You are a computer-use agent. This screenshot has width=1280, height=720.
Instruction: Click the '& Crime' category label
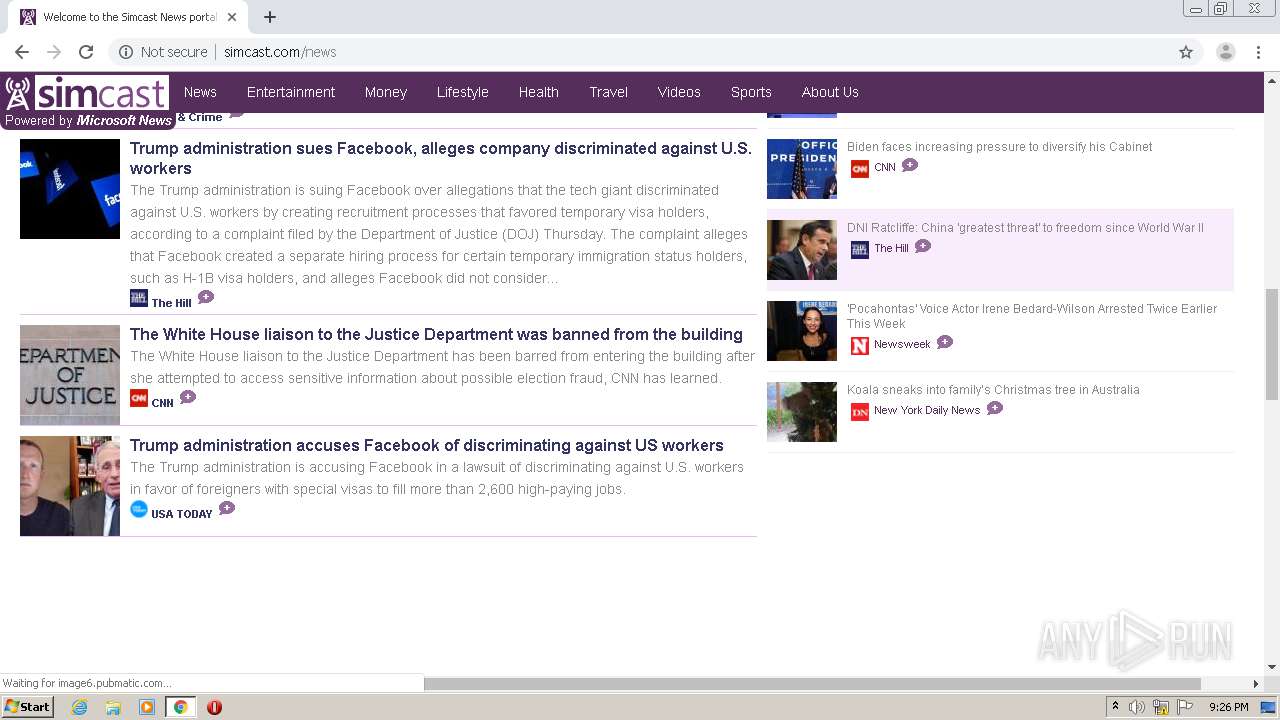tap(199, 117)
